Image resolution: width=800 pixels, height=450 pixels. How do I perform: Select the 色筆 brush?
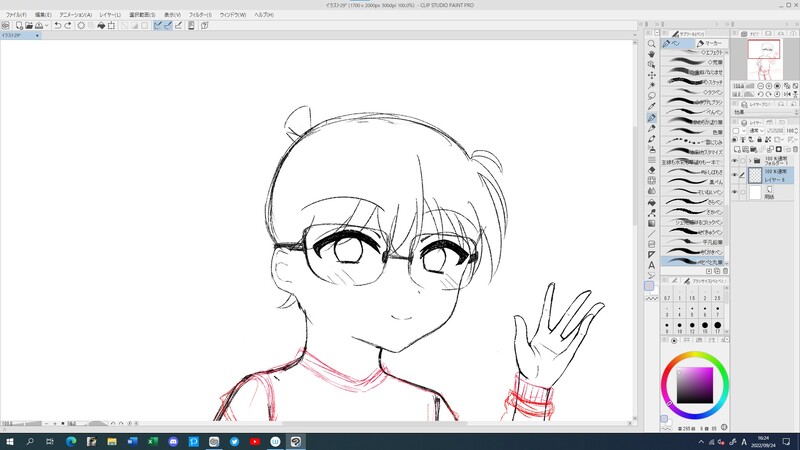[693, 132]
